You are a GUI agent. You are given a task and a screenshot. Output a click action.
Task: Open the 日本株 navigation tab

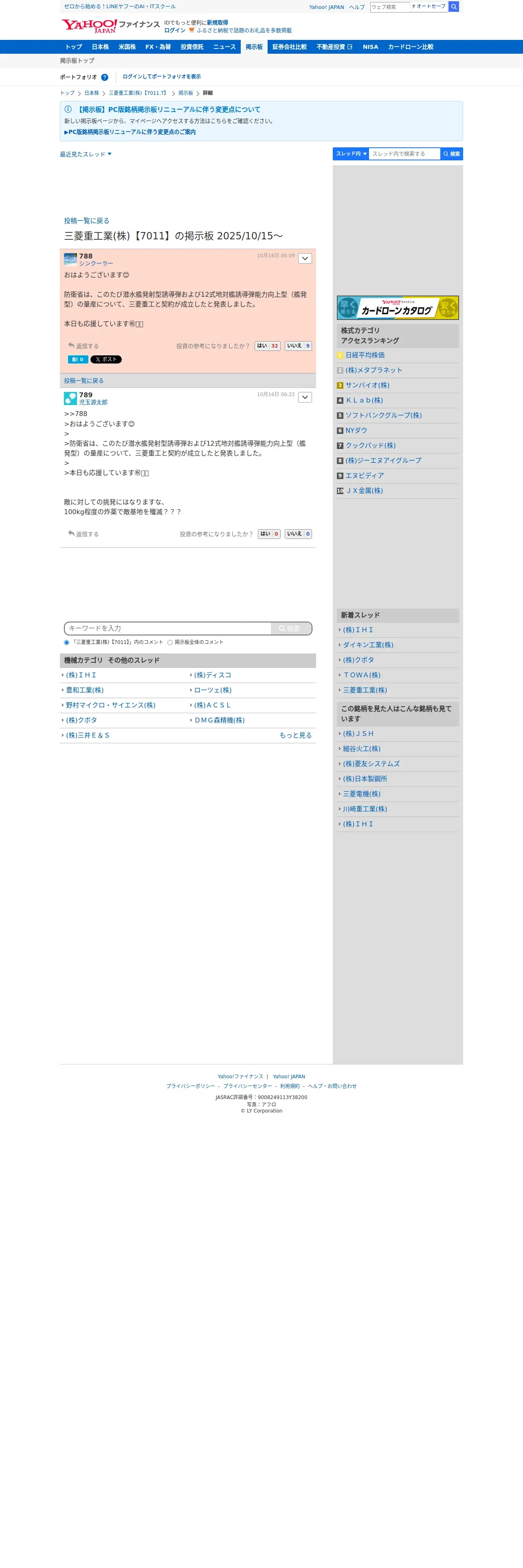click(101, 47)
